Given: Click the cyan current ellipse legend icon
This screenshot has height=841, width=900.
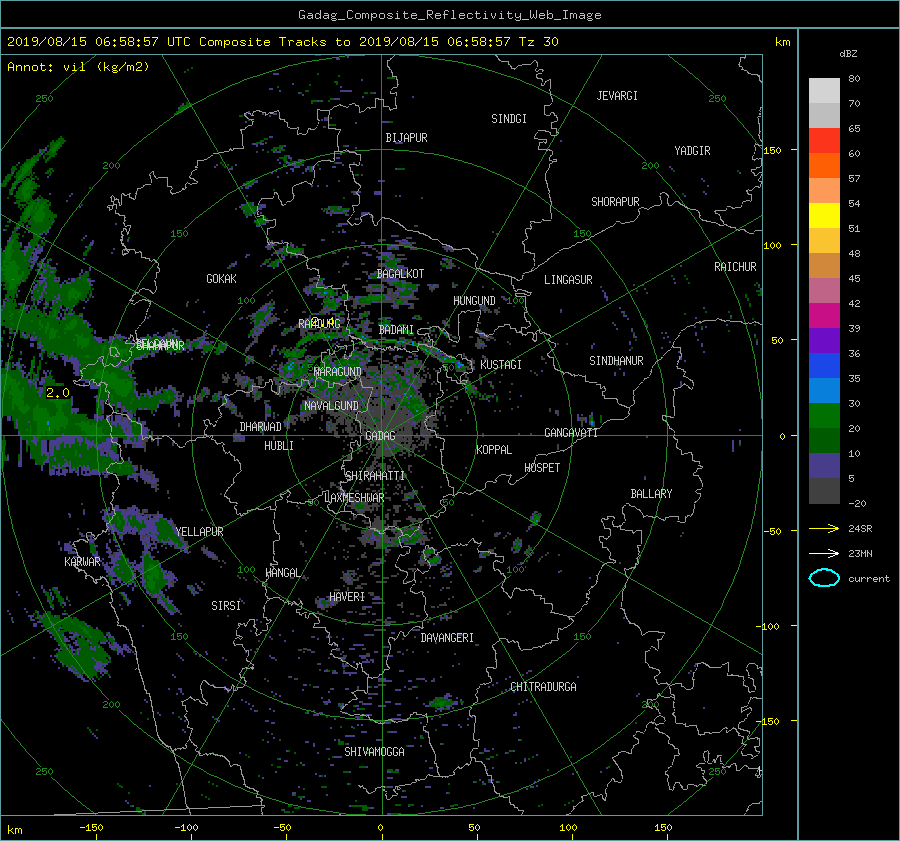Looking at the screenshot, I should tap(824, 578).
